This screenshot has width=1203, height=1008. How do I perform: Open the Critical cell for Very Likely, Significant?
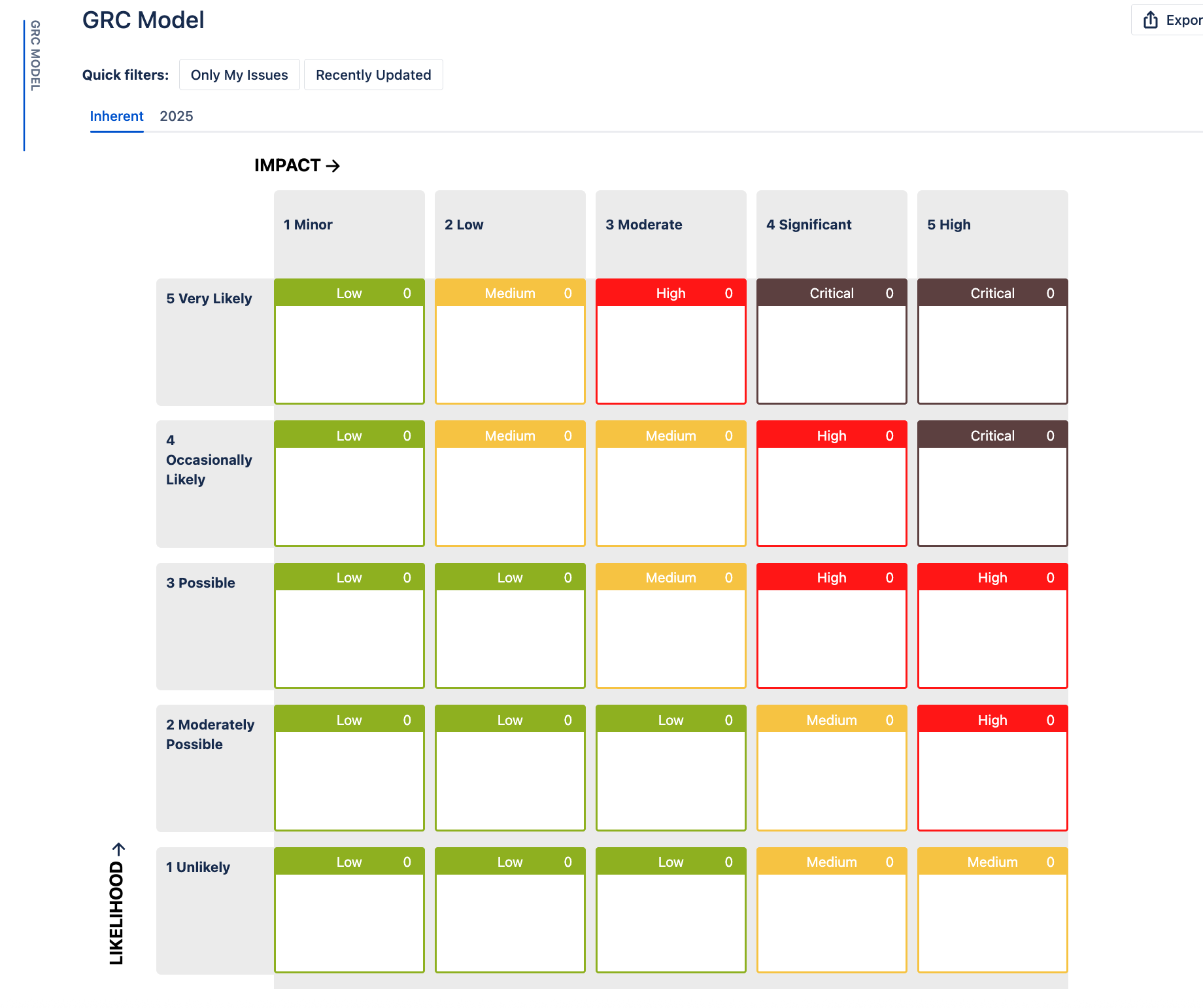[x=832, y=341]
